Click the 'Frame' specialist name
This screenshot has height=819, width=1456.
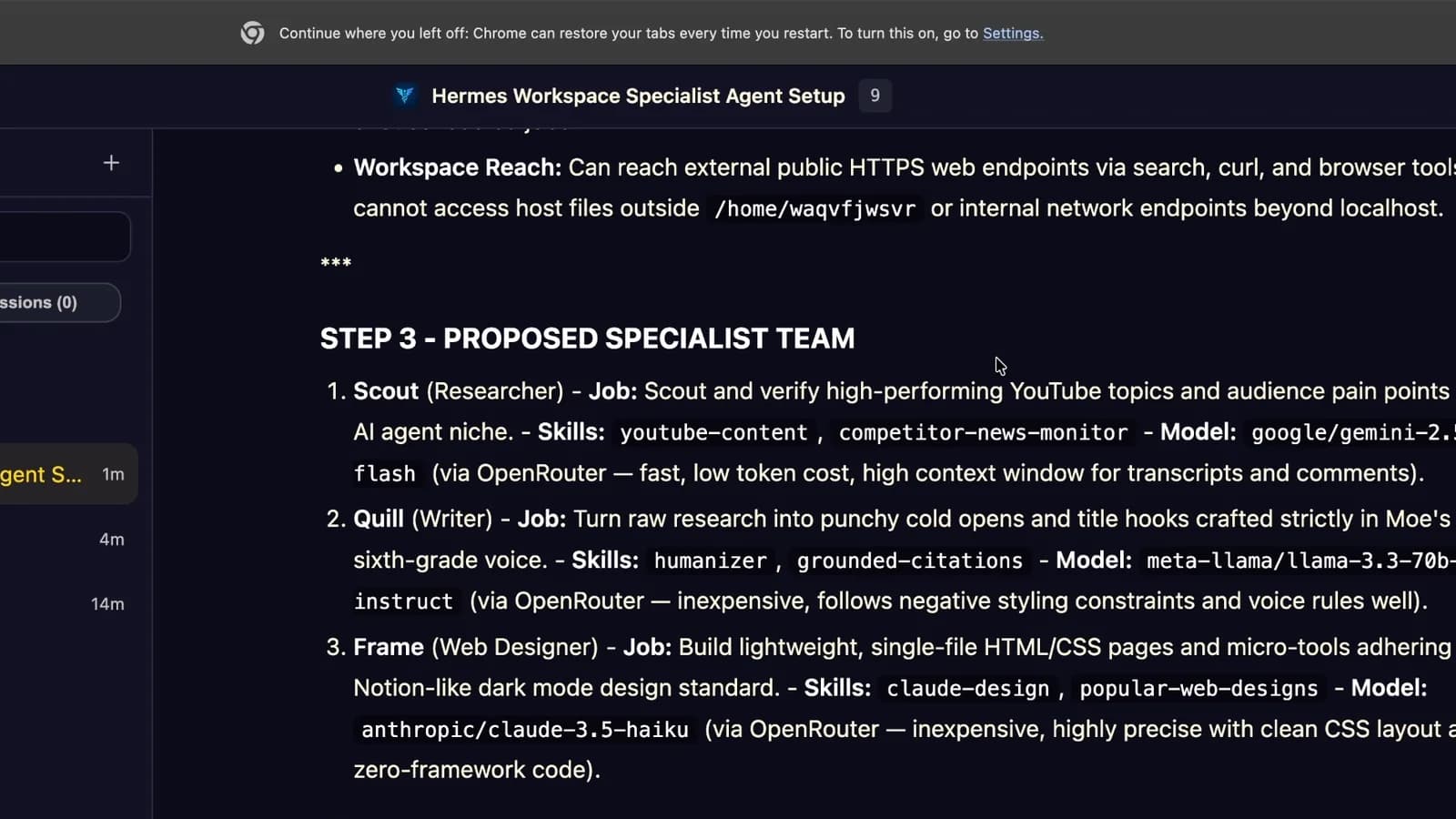pyautogui.click(x=389, y=647)
